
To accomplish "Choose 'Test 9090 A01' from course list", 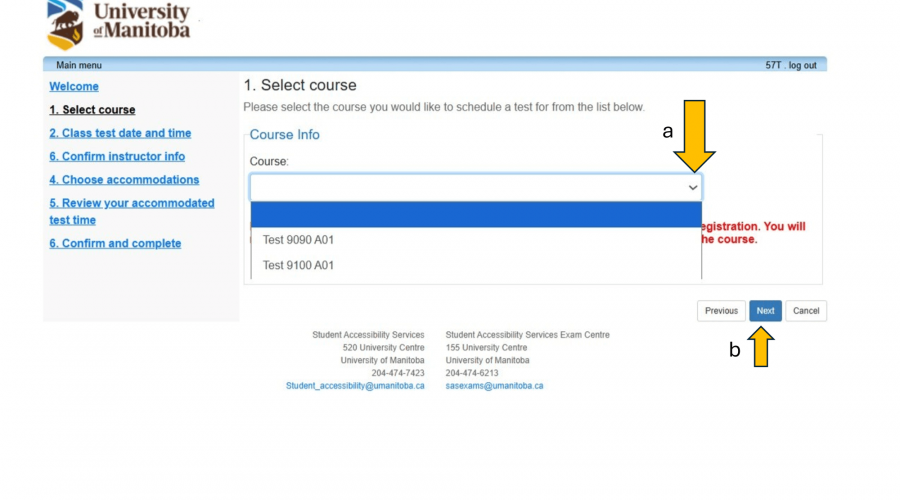I will point(298,240).
